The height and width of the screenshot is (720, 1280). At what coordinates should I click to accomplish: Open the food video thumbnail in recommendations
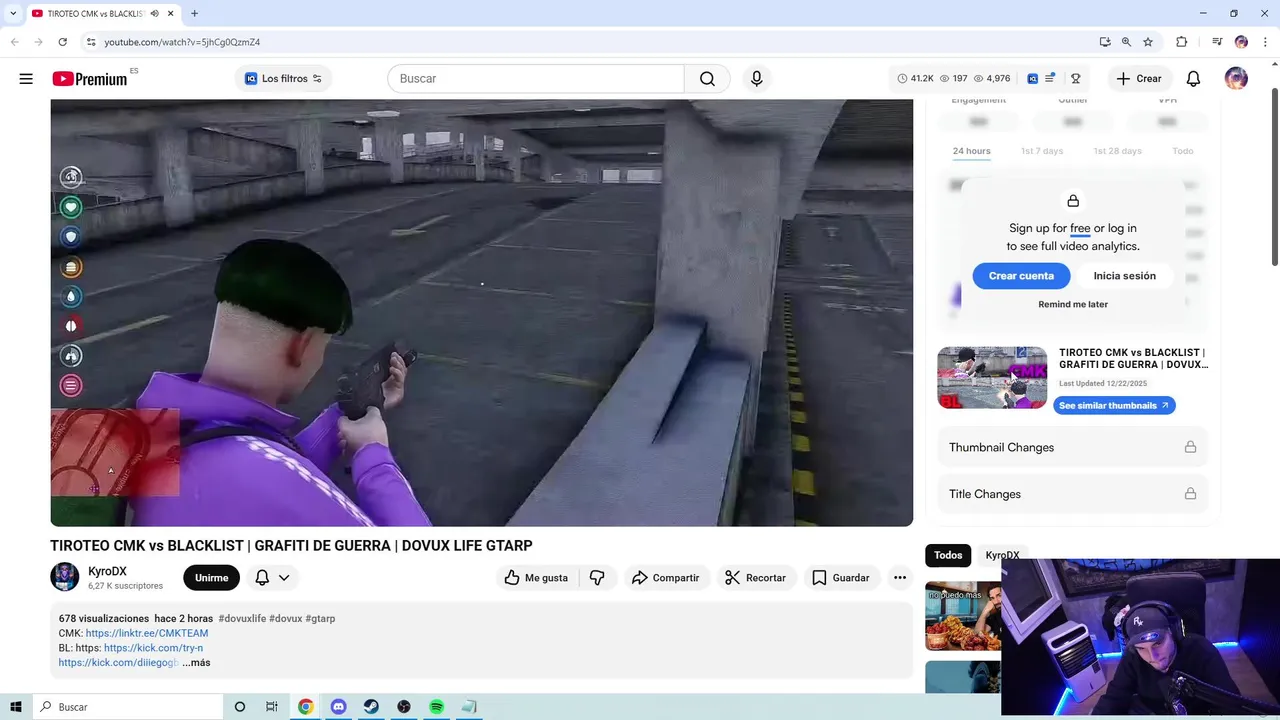963,616
